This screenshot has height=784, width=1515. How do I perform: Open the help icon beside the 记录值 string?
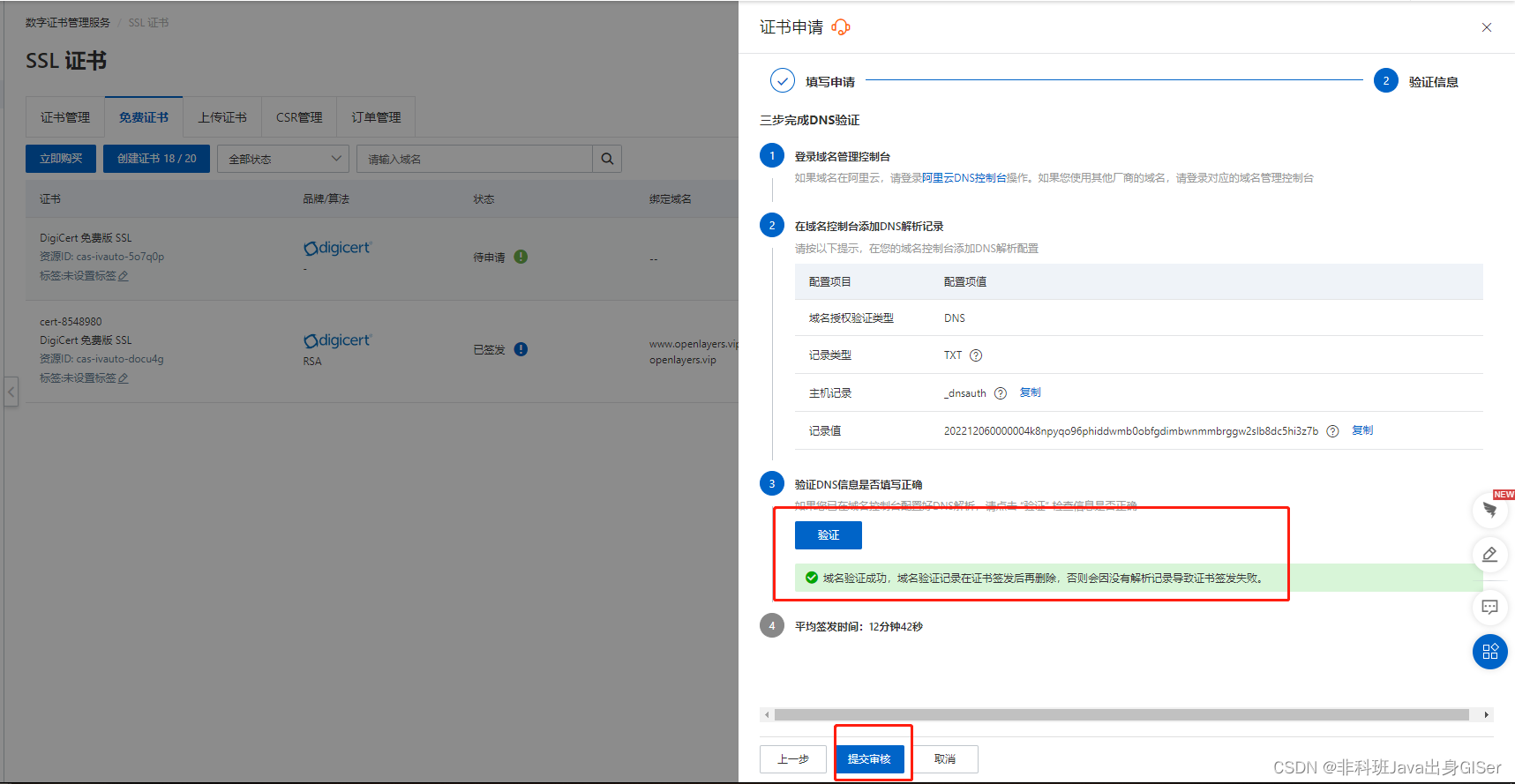point(1333,431)
